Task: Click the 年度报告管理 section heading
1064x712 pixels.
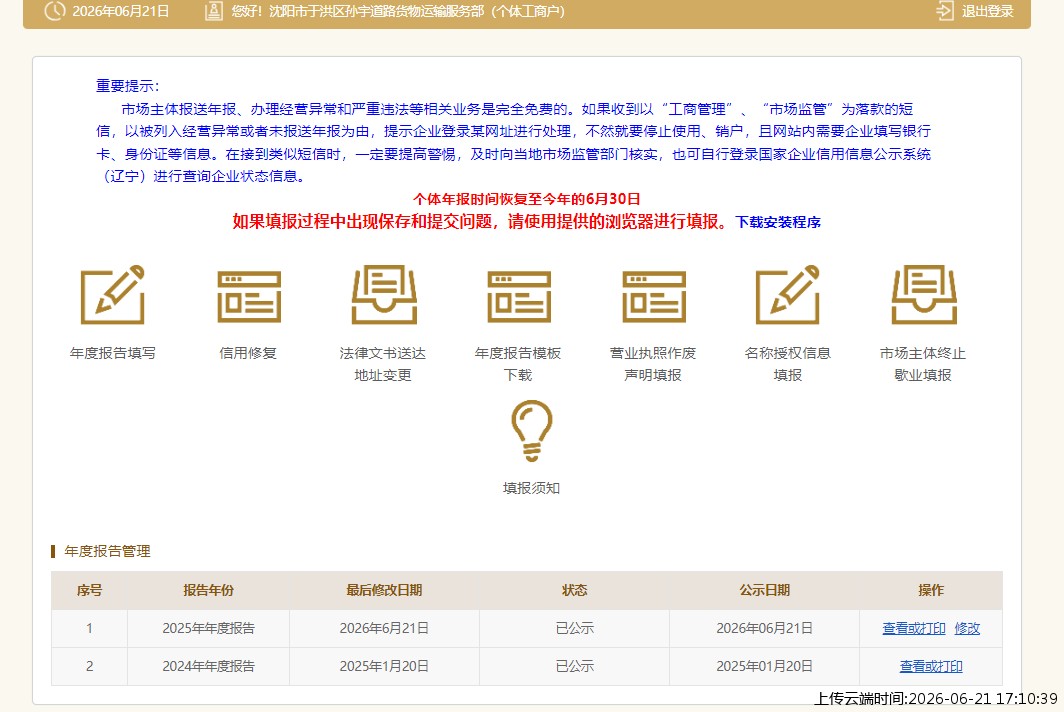Action: pyautogui.click(x=107, y=551)
